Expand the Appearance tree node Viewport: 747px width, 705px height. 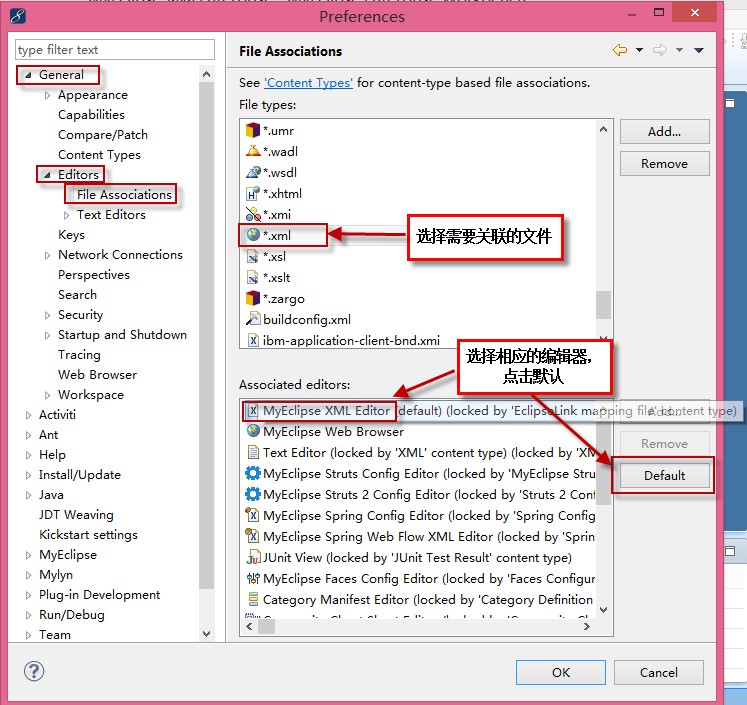[47, 95]
